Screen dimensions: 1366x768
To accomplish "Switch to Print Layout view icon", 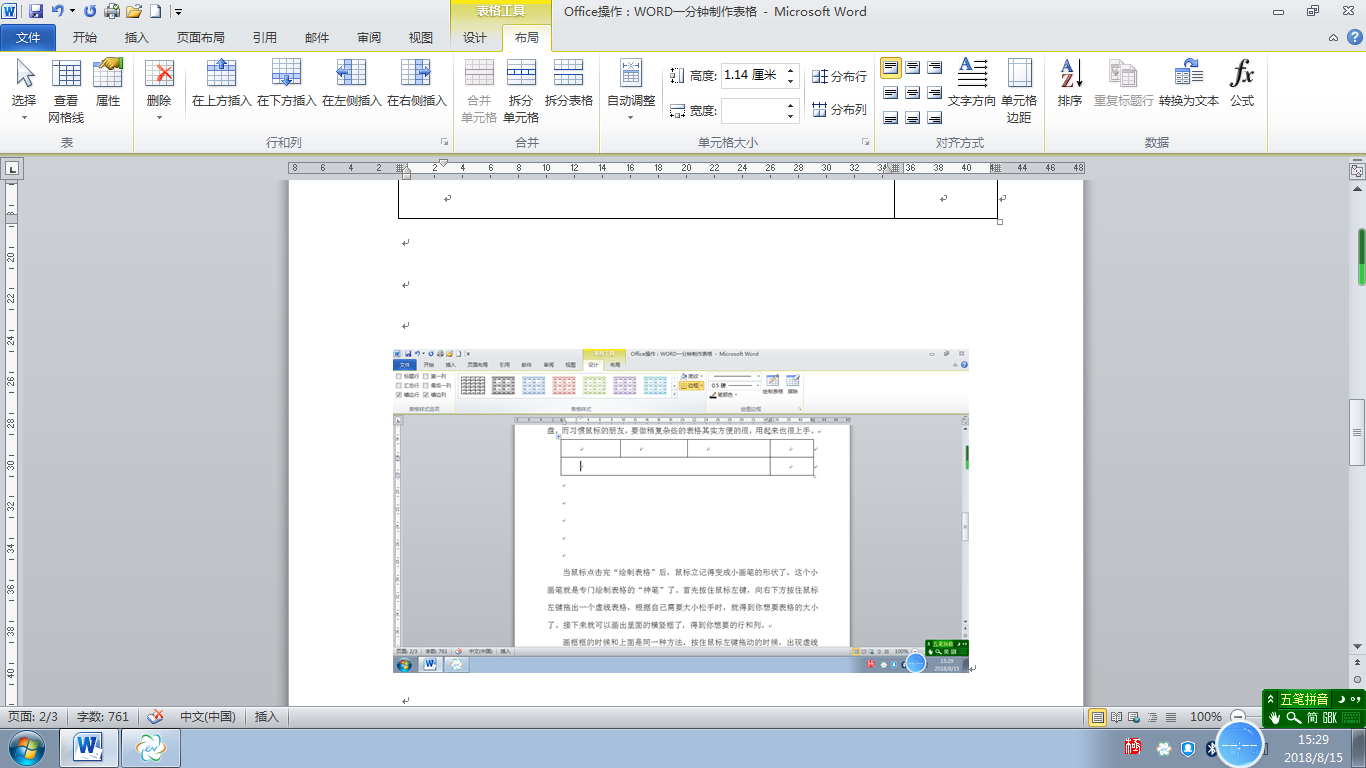I will point(1097,717).
